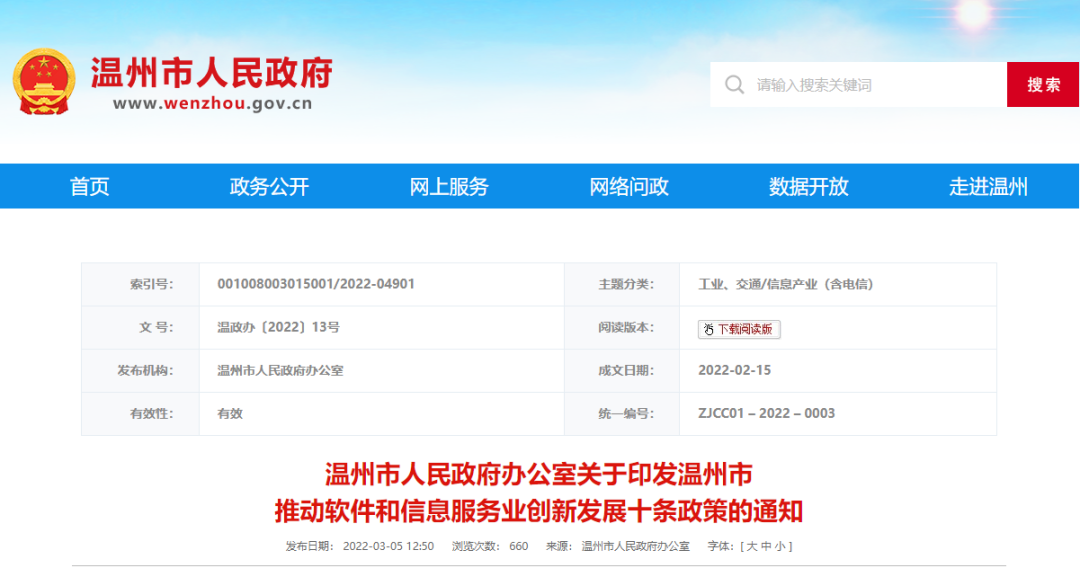The width and height of the screenshot is (1080, 568).
Task: Click unified number ZJCC01 – 2022 – 0003
Action: [767, 414]
